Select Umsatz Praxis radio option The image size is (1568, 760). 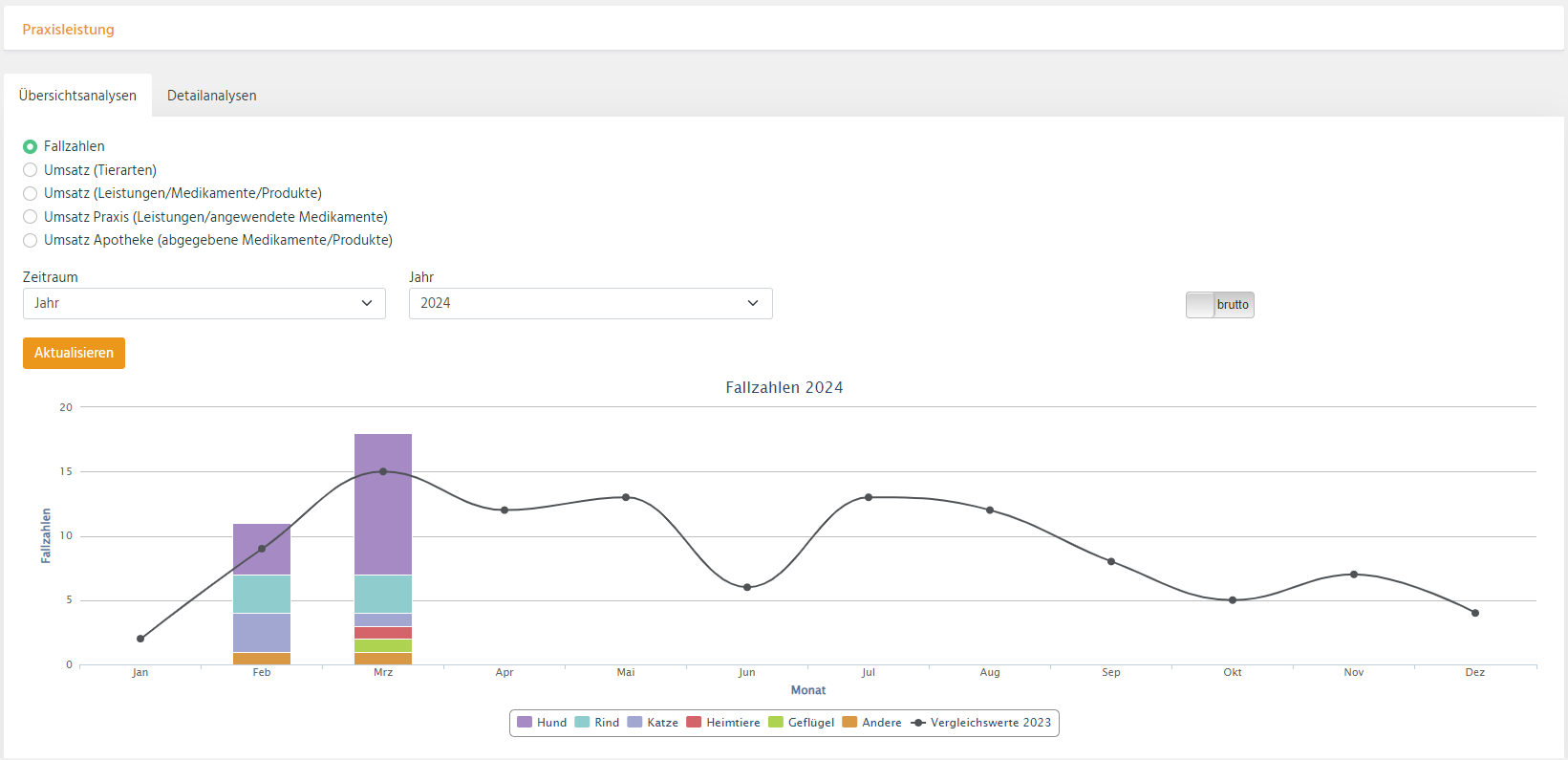[x=31, y=217]
